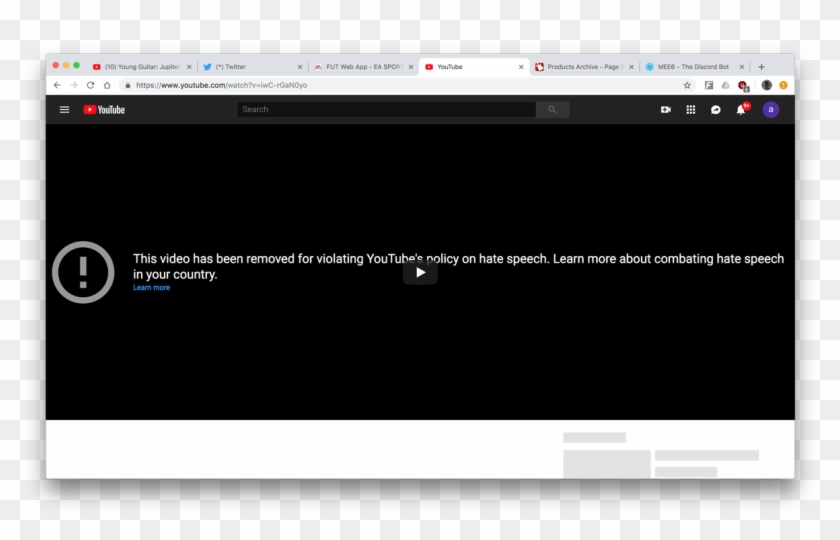
Task: Close the Young Guitar tab
Action: coord(189,67)
